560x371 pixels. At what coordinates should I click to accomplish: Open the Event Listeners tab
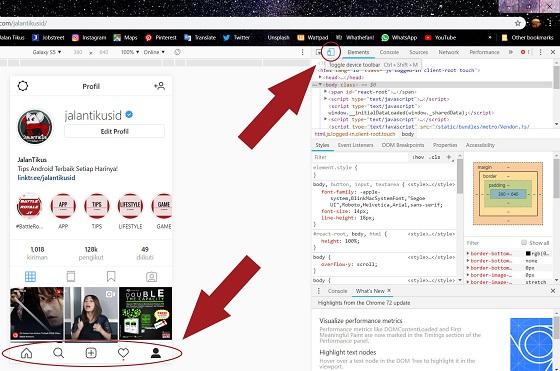[355, 145]
